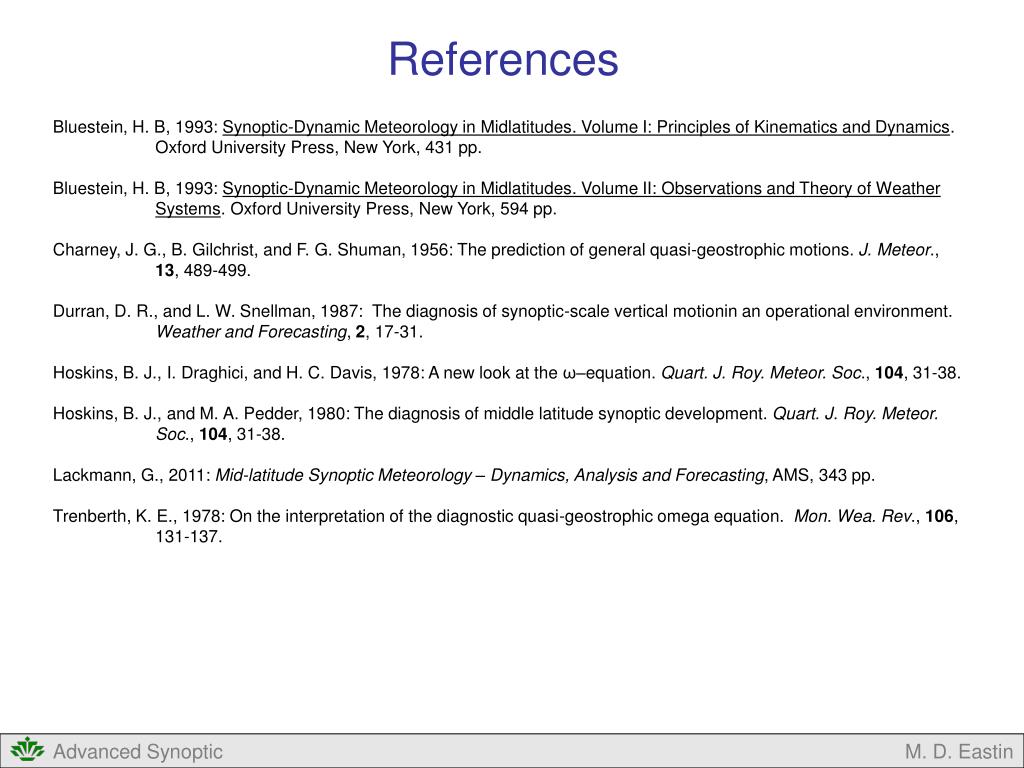Click the underlined word Systems
The height and width of the screenshot is (768, 1024).
[x=187, y=209]
